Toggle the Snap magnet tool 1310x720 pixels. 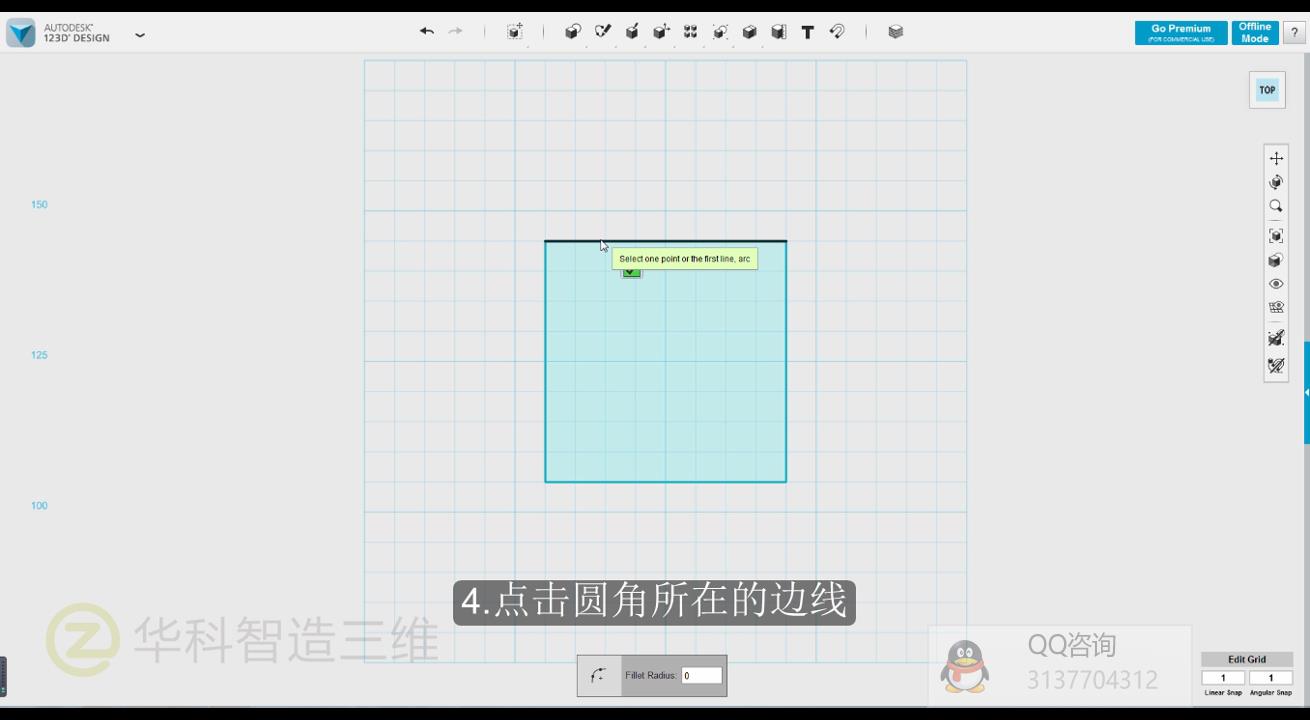coord(837,32)
